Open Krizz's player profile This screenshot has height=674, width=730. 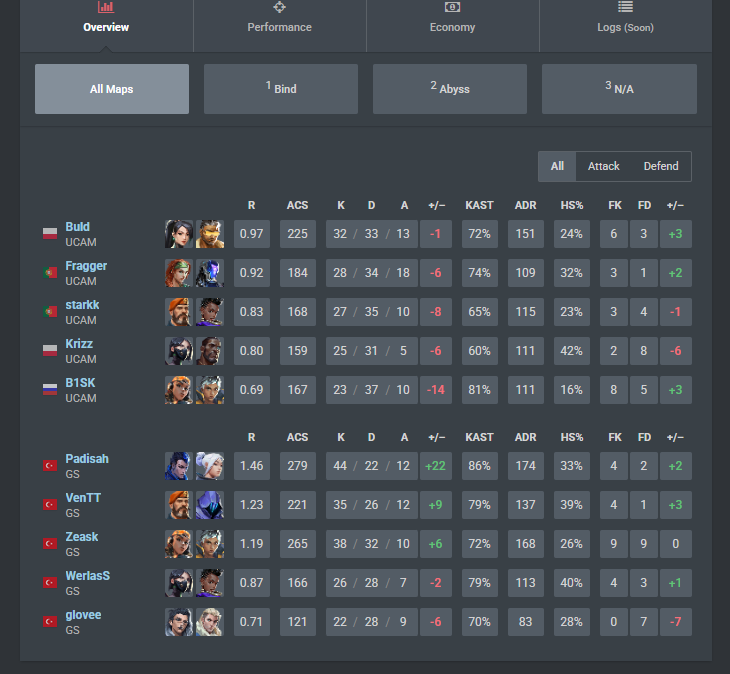pos(79,344)
